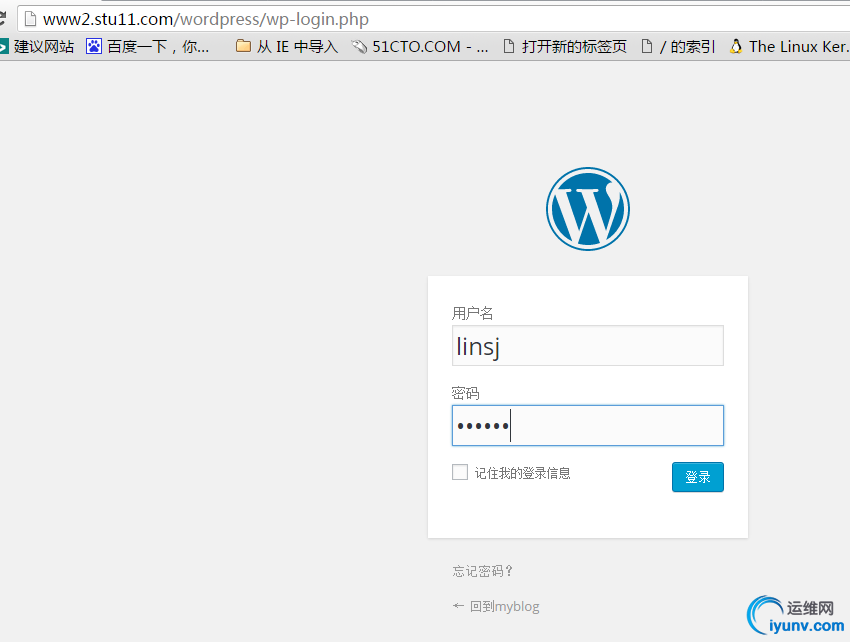Click the 用户名 label text
Image resolution: width=850 pixels, height=642 pixels.
click(472, 313)
